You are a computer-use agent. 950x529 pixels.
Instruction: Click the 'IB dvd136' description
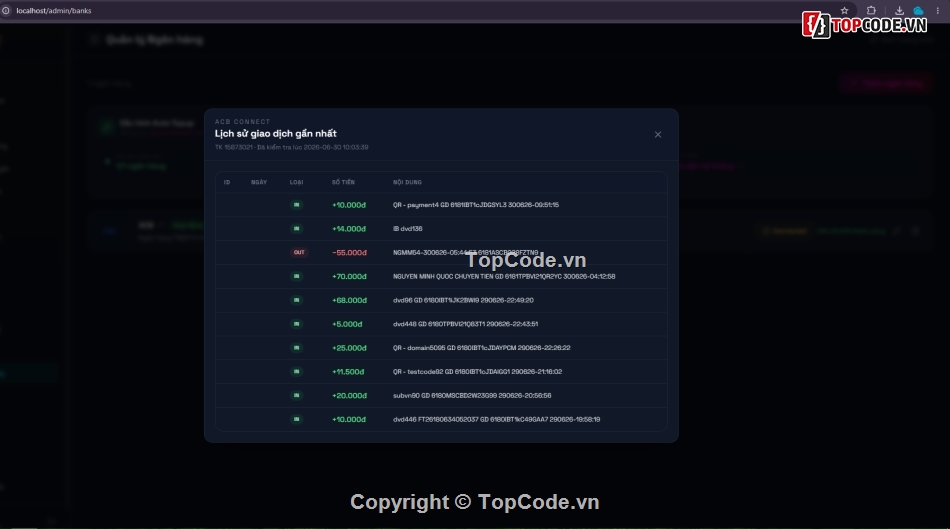click(x=408, y=228)
